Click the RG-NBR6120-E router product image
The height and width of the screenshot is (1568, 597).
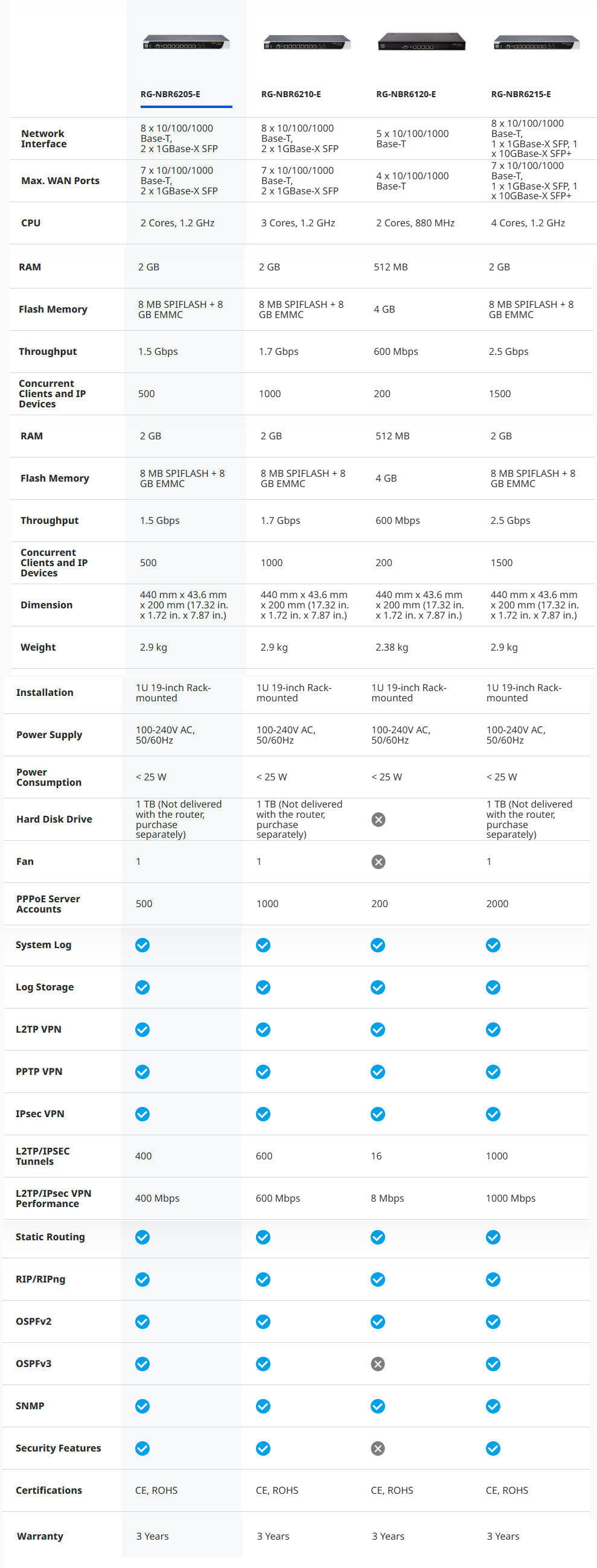tap(422, 42)
